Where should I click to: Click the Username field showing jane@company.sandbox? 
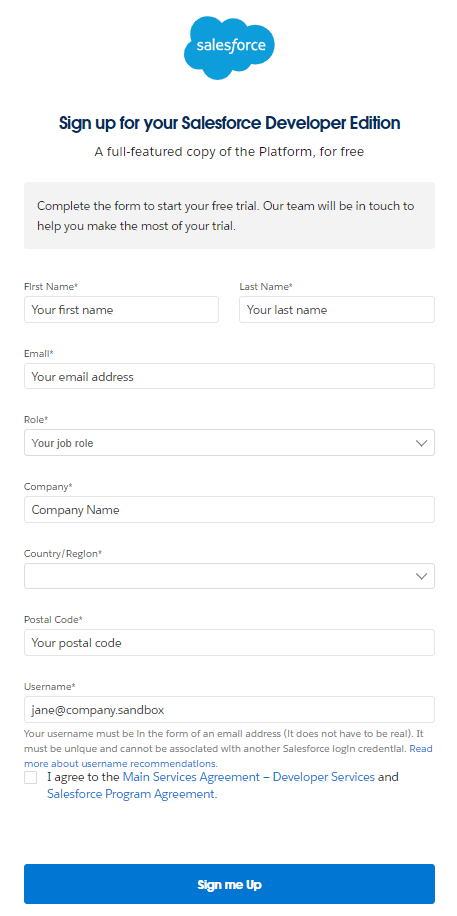229,709
